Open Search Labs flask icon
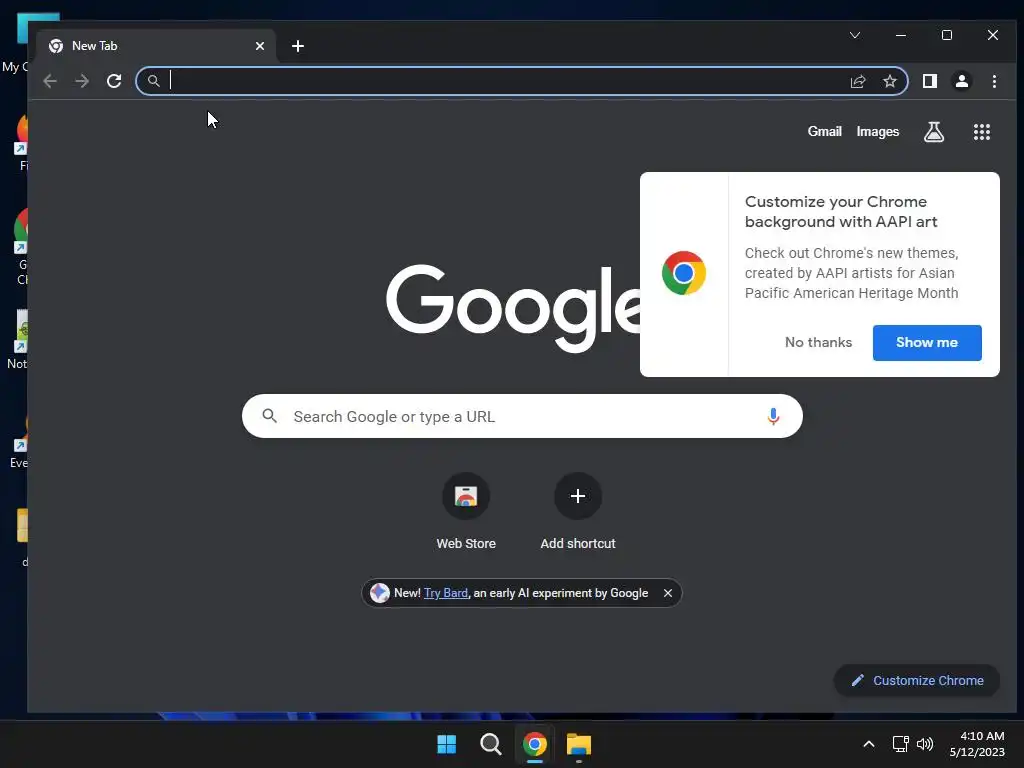Screen dimensions: 1024x768 click(933, 132)
